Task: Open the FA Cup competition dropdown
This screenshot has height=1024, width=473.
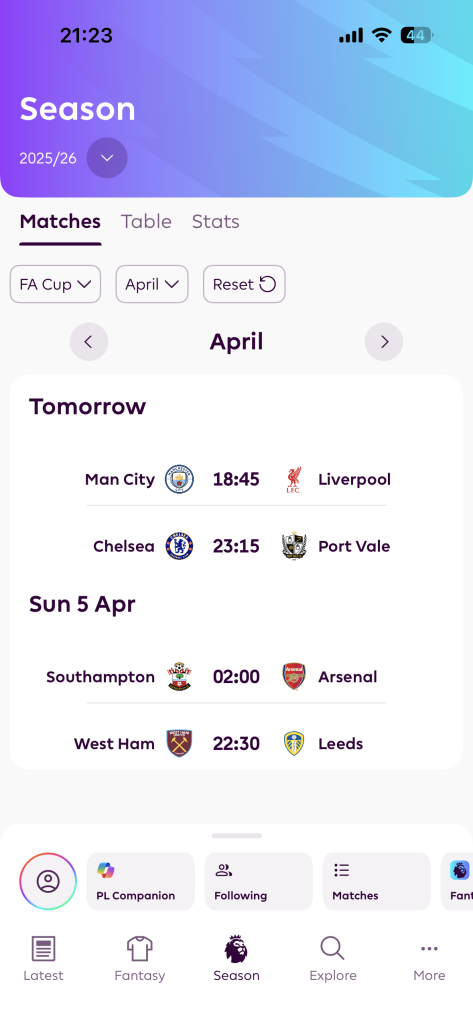Action: coord(56,284)
